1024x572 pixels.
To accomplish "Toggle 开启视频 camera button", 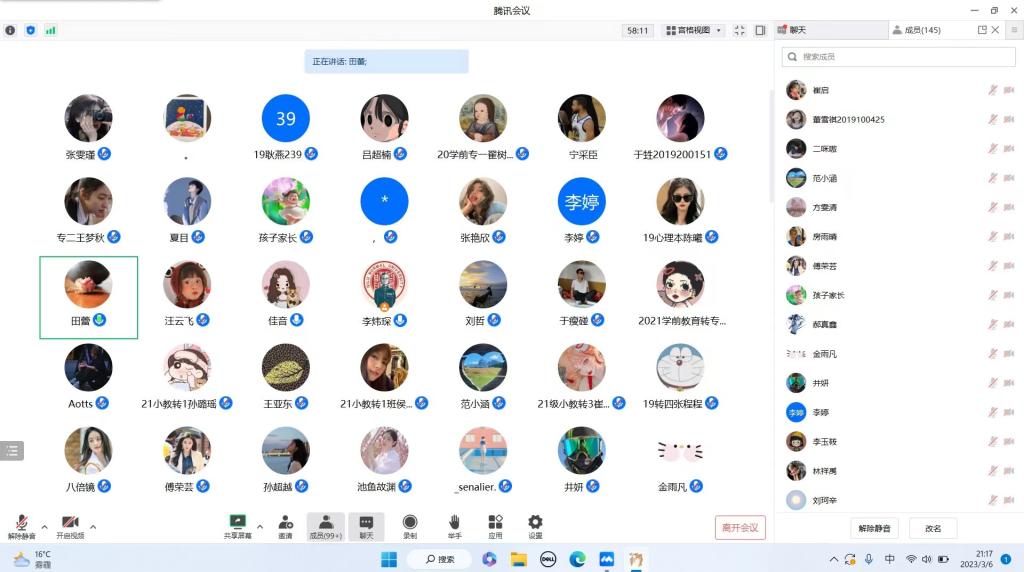I will [70, 523].
